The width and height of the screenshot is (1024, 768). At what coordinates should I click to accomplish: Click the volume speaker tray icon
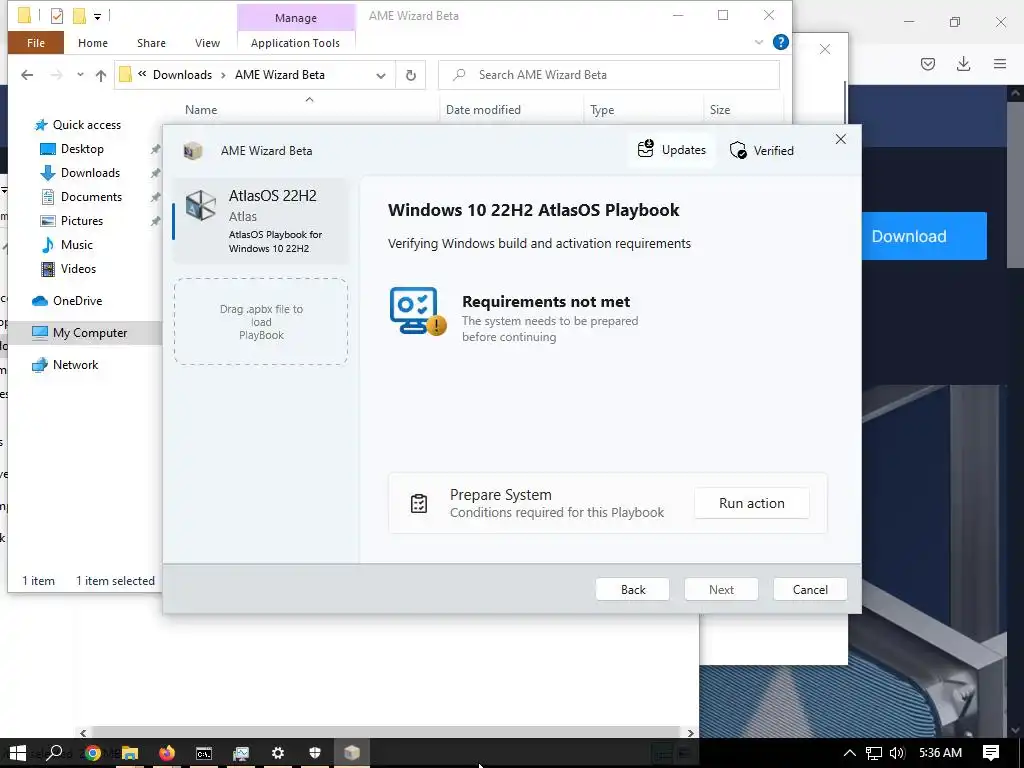pos(897,753)
